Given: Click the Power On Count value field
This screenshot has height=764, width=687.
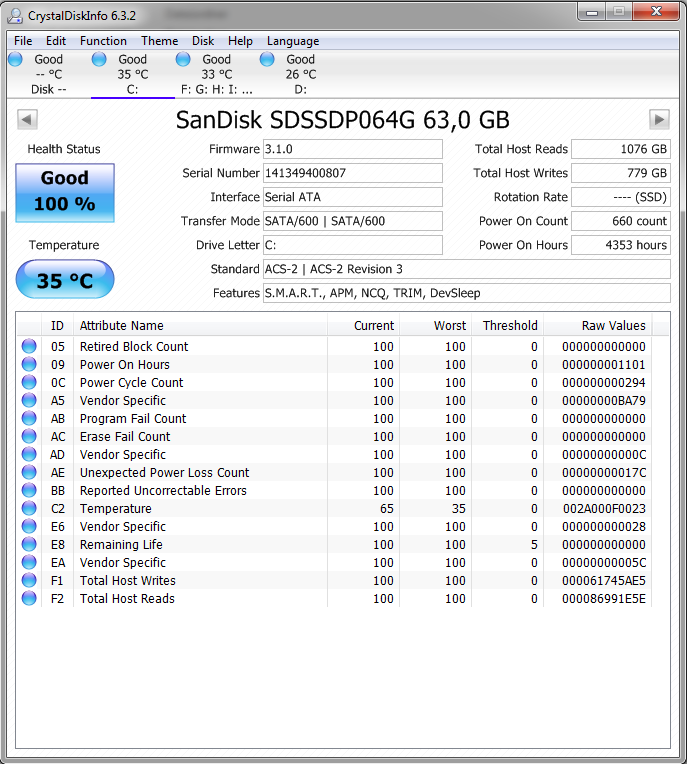Looking at the screenshot, I should click(621, 221).
